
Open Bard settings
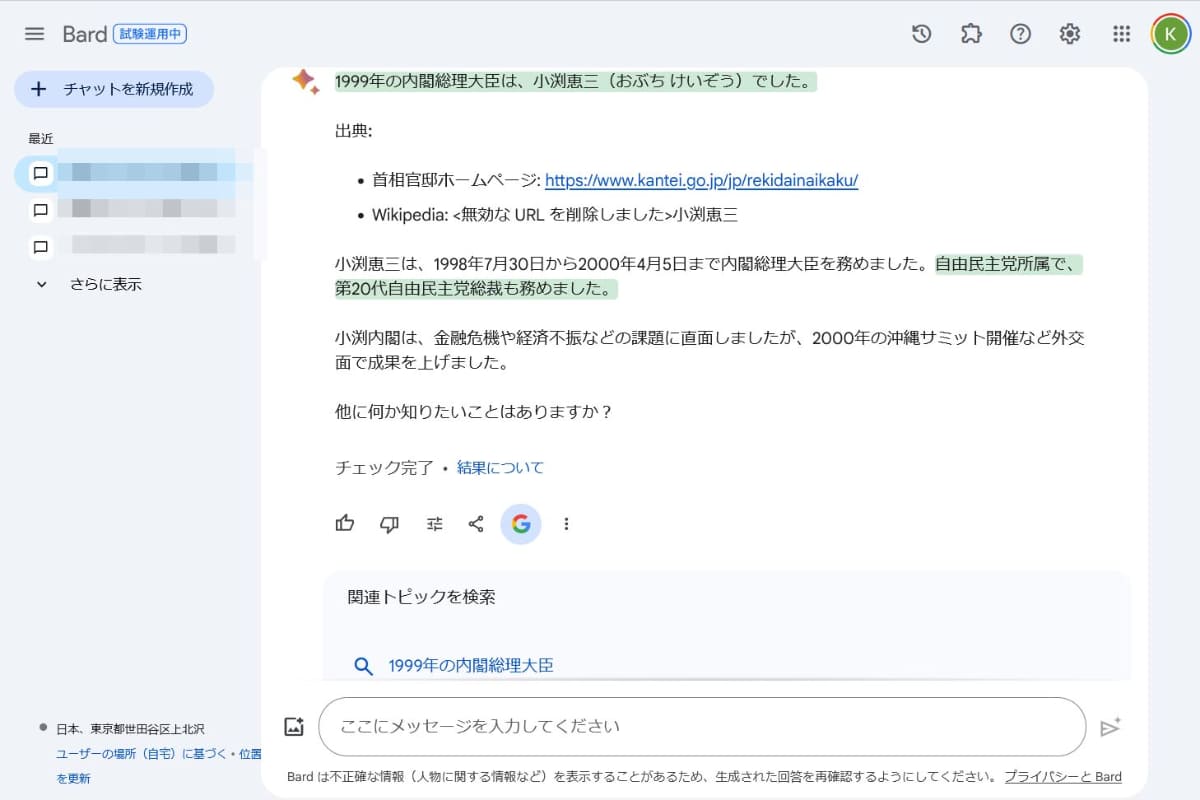[1069, 33]
